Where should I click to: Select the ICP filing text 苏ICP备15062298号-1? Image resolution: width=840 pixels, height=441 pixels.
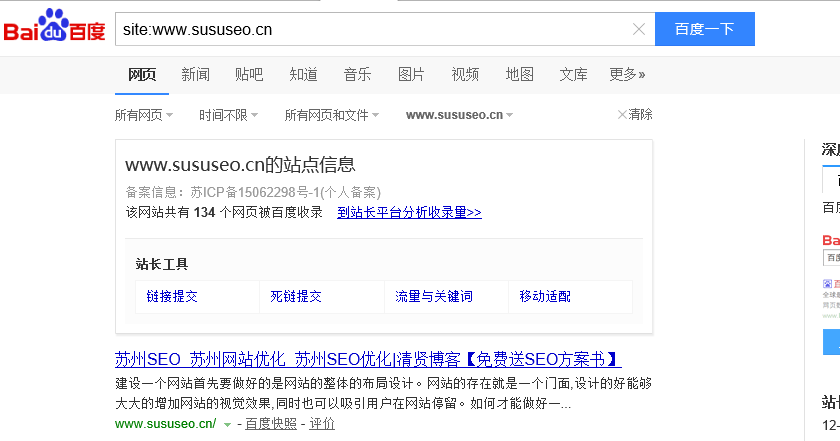255,192
